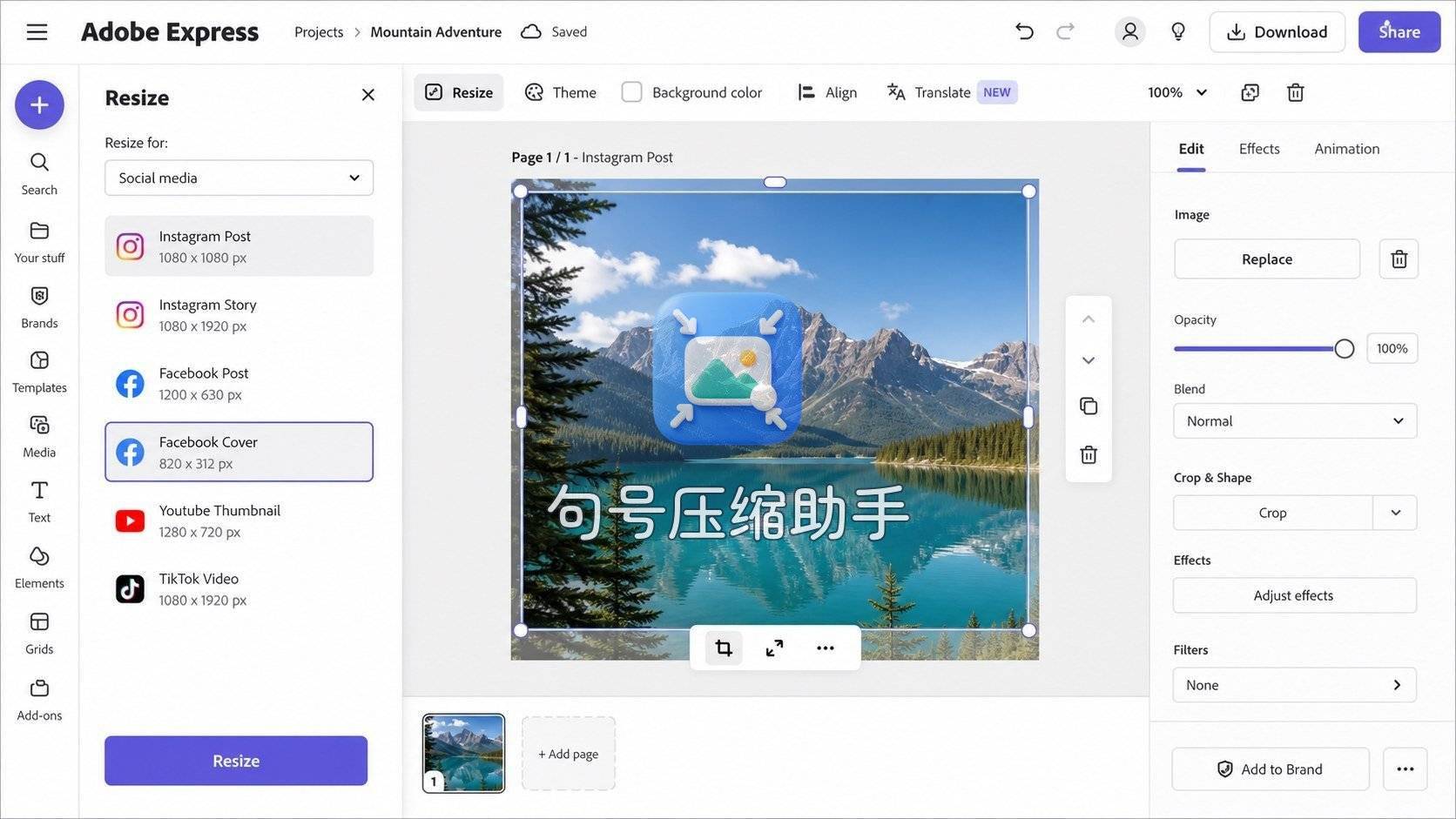Screen dimensions: 1456x819
Task: Open Brands in the left sidebar
Action: (x=39, y=308)
